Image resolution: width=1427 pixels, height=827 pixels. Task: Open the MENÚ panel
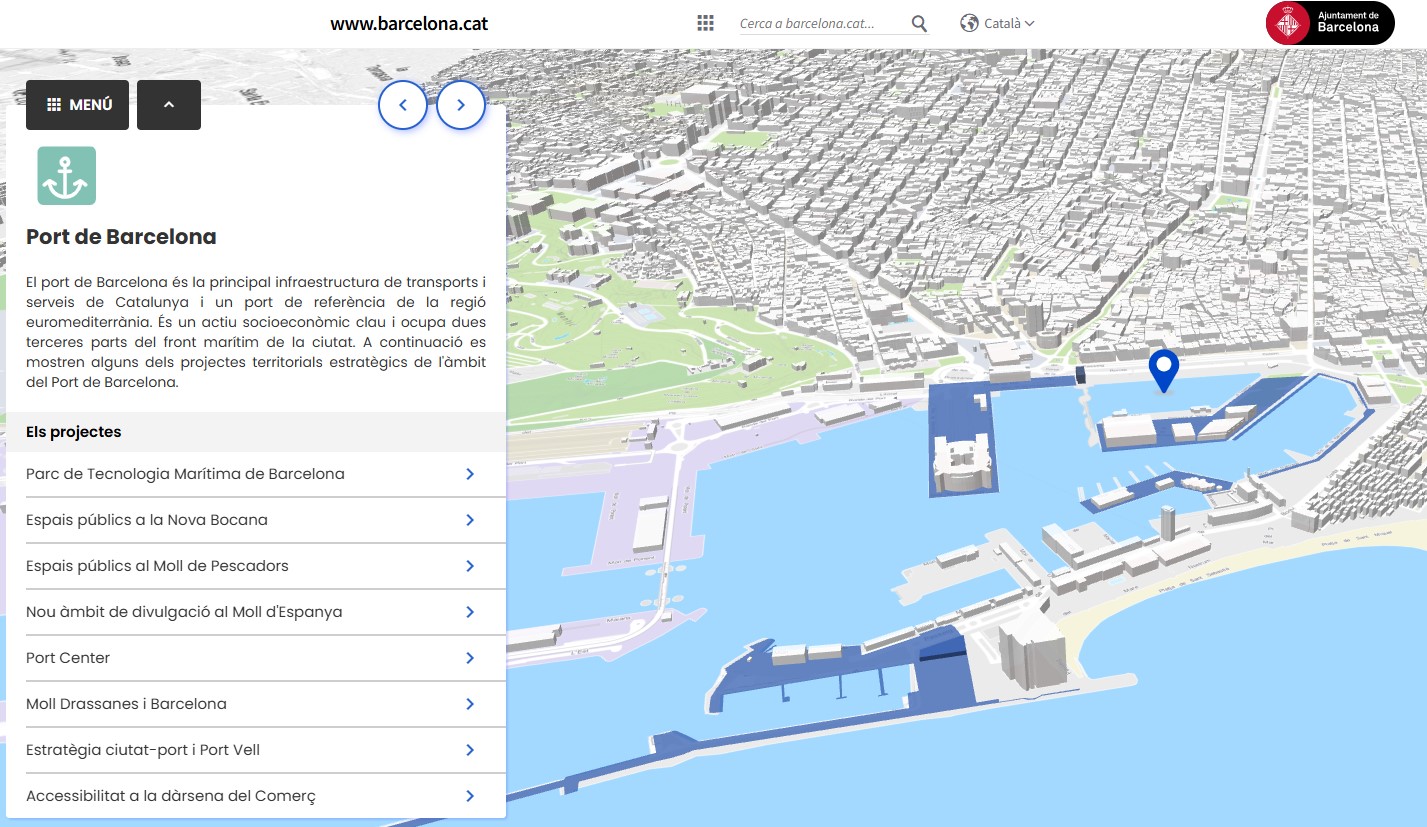77,104
